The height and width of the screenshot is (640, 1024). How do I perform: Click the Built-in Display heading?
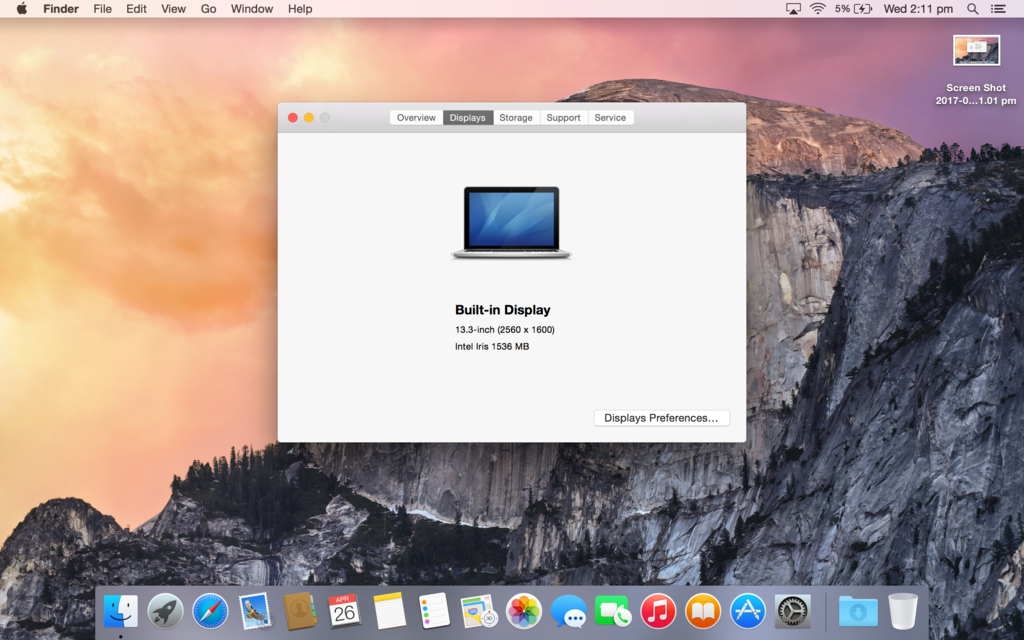pyautogui.click(x=503, y=310)
